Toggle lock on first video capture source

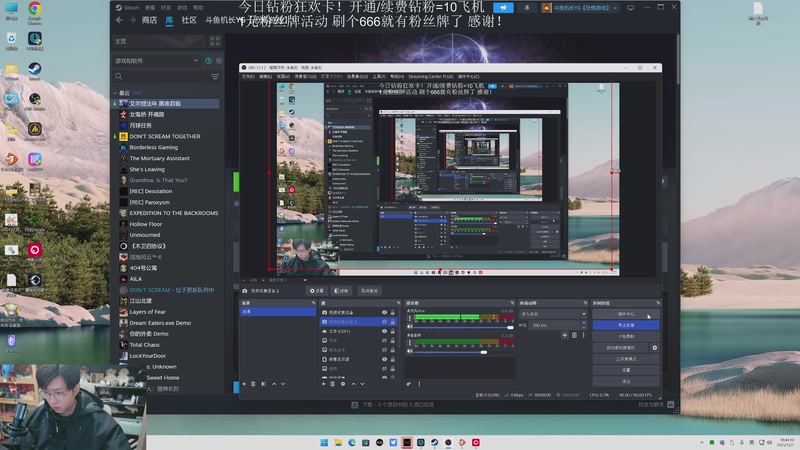[x=392, y=312]
